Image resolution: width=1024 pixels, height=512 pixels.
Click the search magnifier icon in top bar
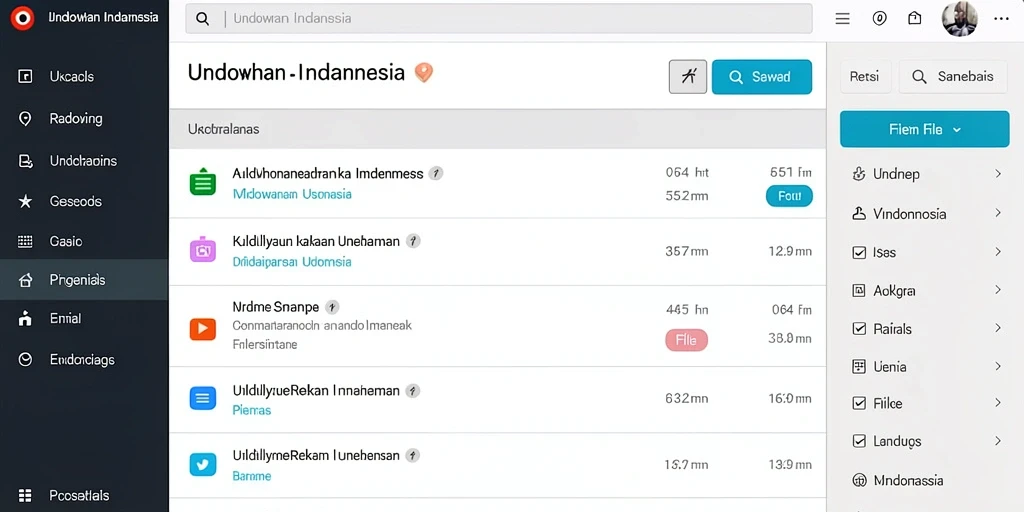click(202, 19)
